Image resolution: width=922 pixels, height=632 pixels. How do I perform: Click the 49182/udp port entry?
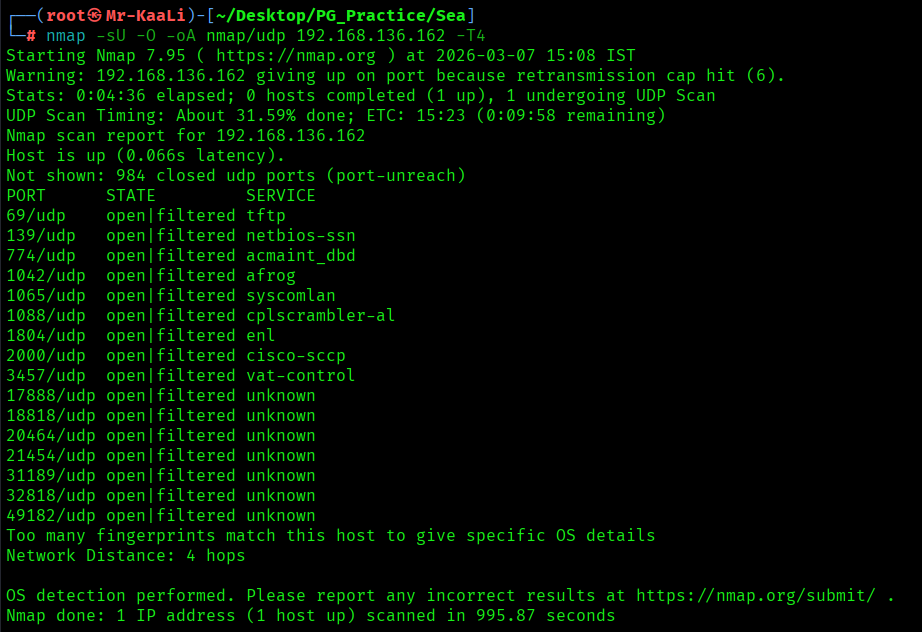click(x=51, y=515)
